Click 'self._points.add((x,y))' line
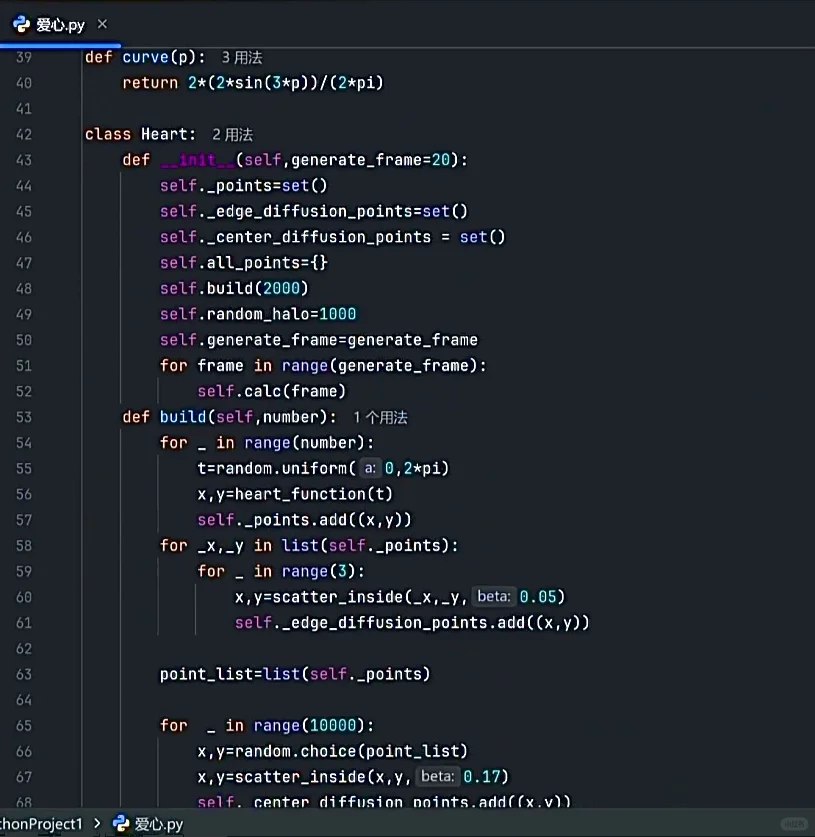Screen dimensions: 815x837 click(x=304, y=520)
